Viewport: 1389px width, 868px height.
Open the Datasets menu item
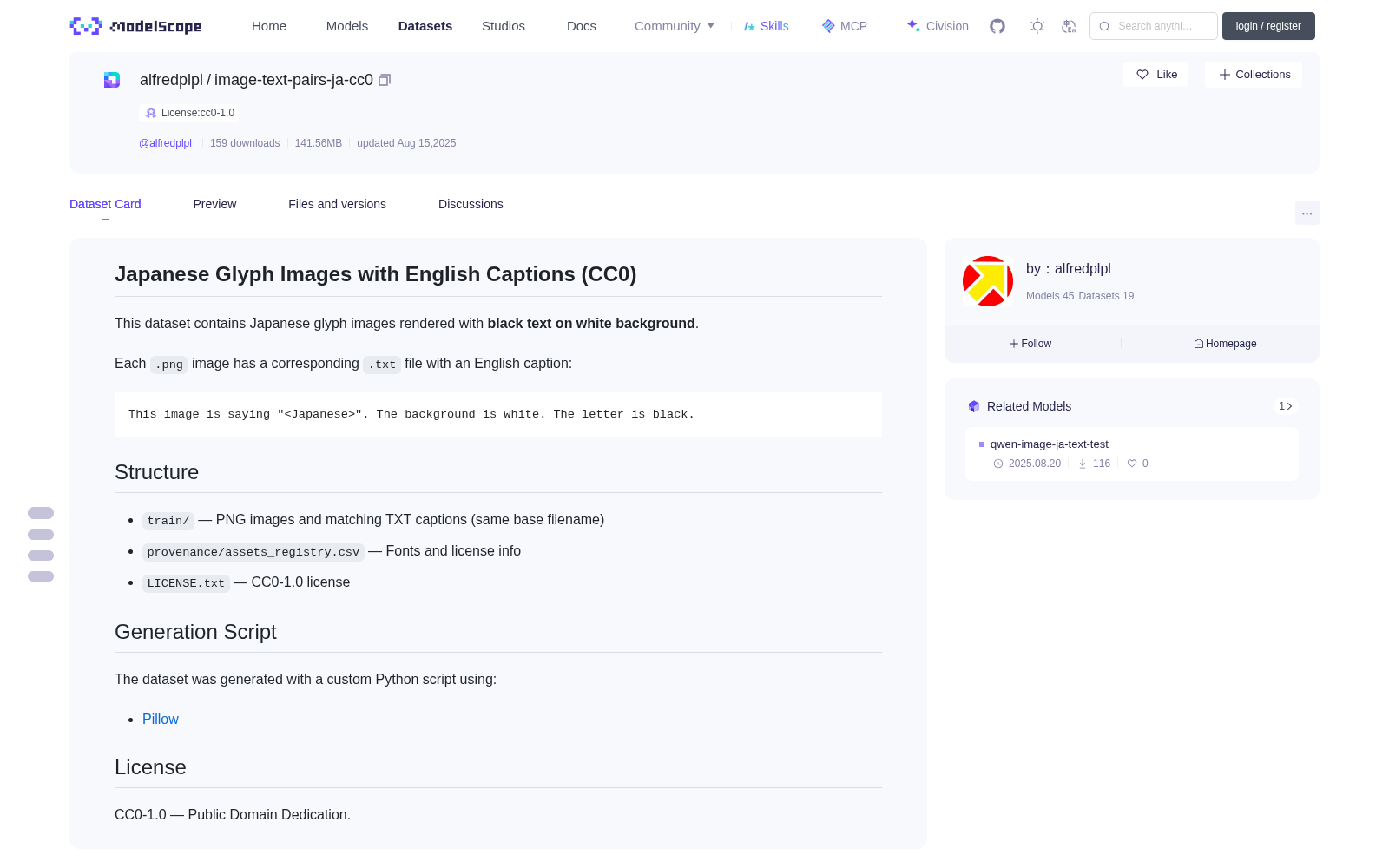coord(425,26)
